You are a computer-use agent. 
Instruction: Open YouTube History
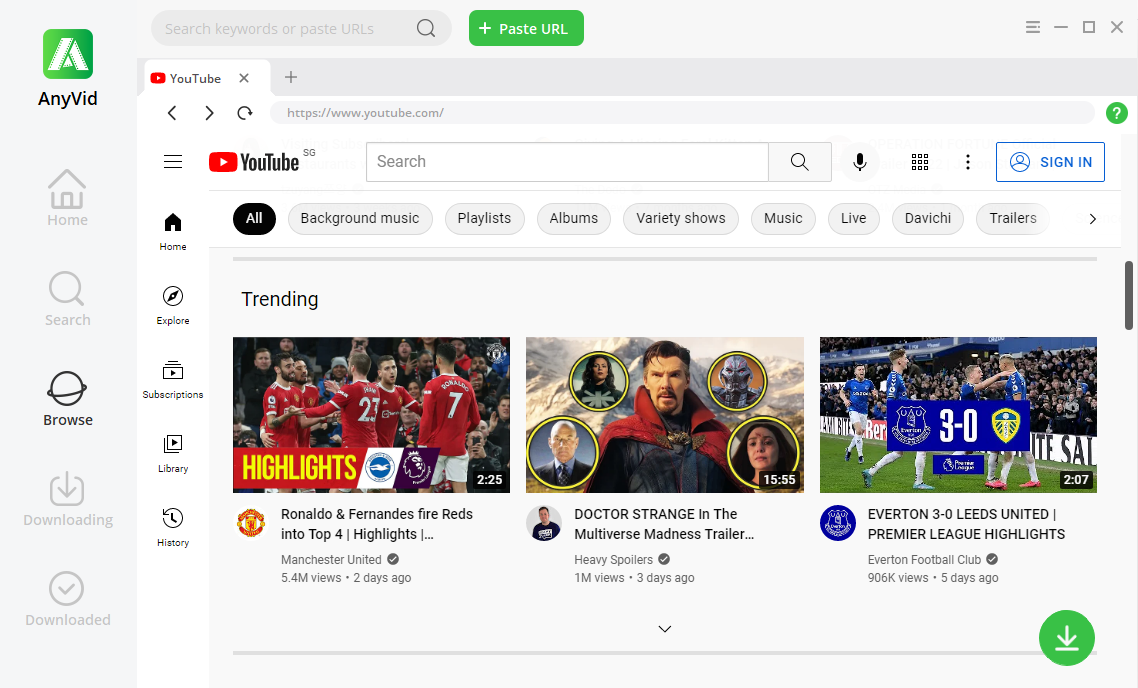(173, 528)
